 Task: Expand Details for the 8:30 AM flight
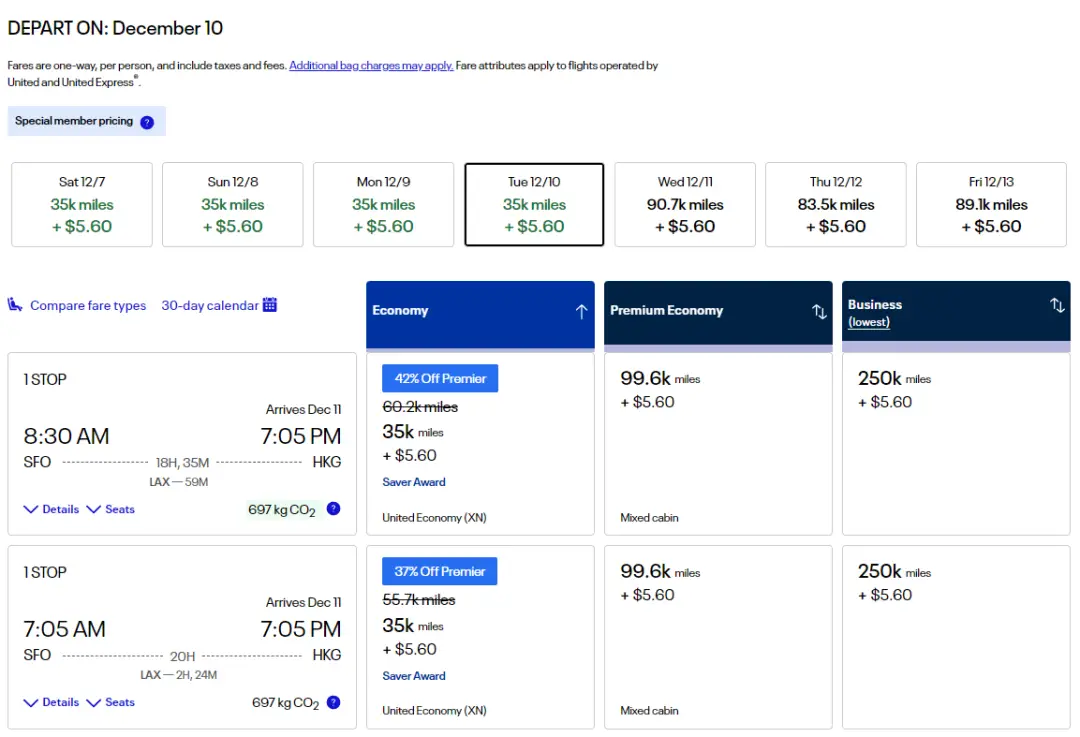[x=51, y=509]
